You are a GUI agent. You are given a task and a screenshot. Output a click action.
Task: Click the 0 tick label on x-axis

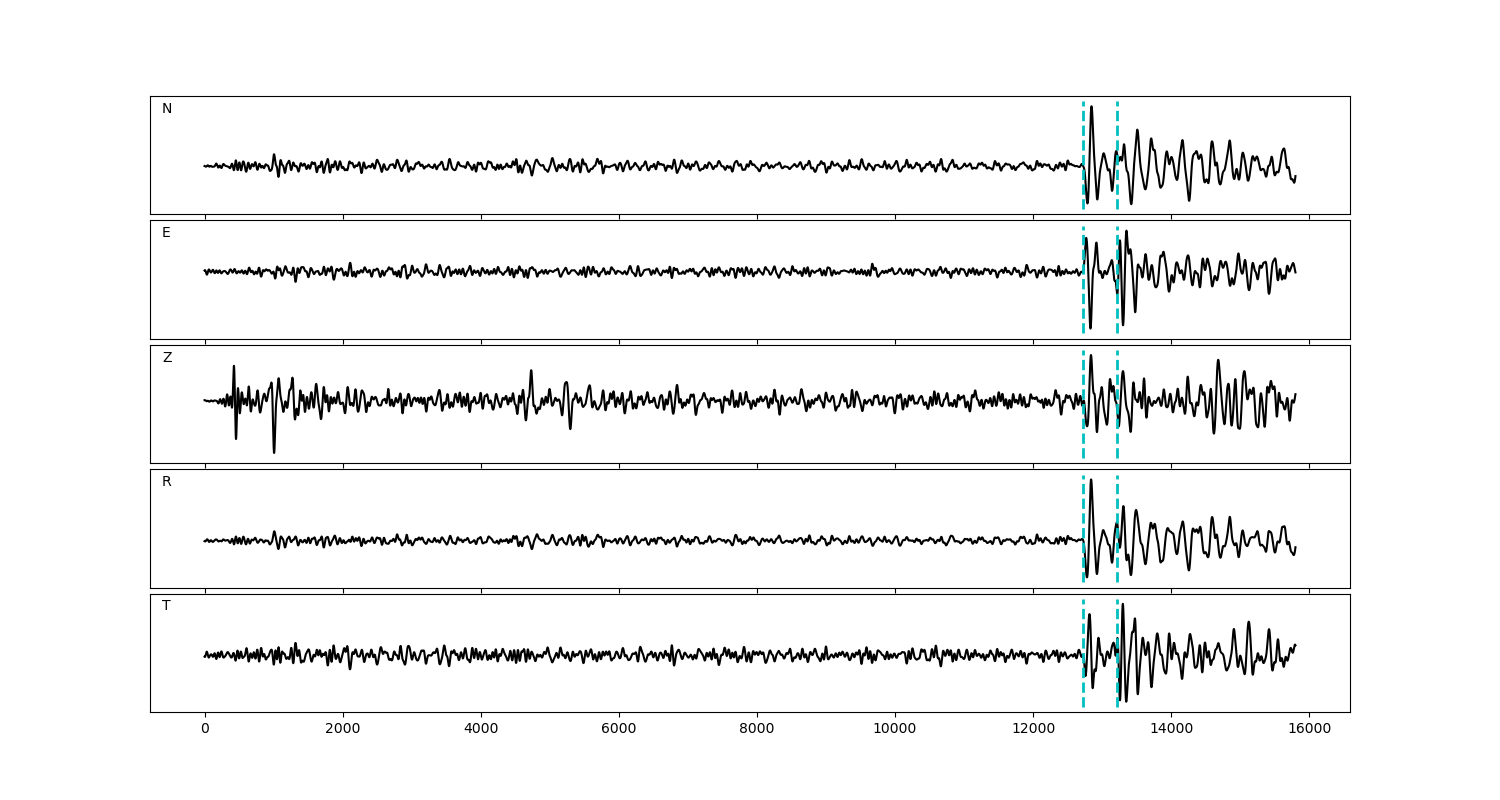[205, 729]
